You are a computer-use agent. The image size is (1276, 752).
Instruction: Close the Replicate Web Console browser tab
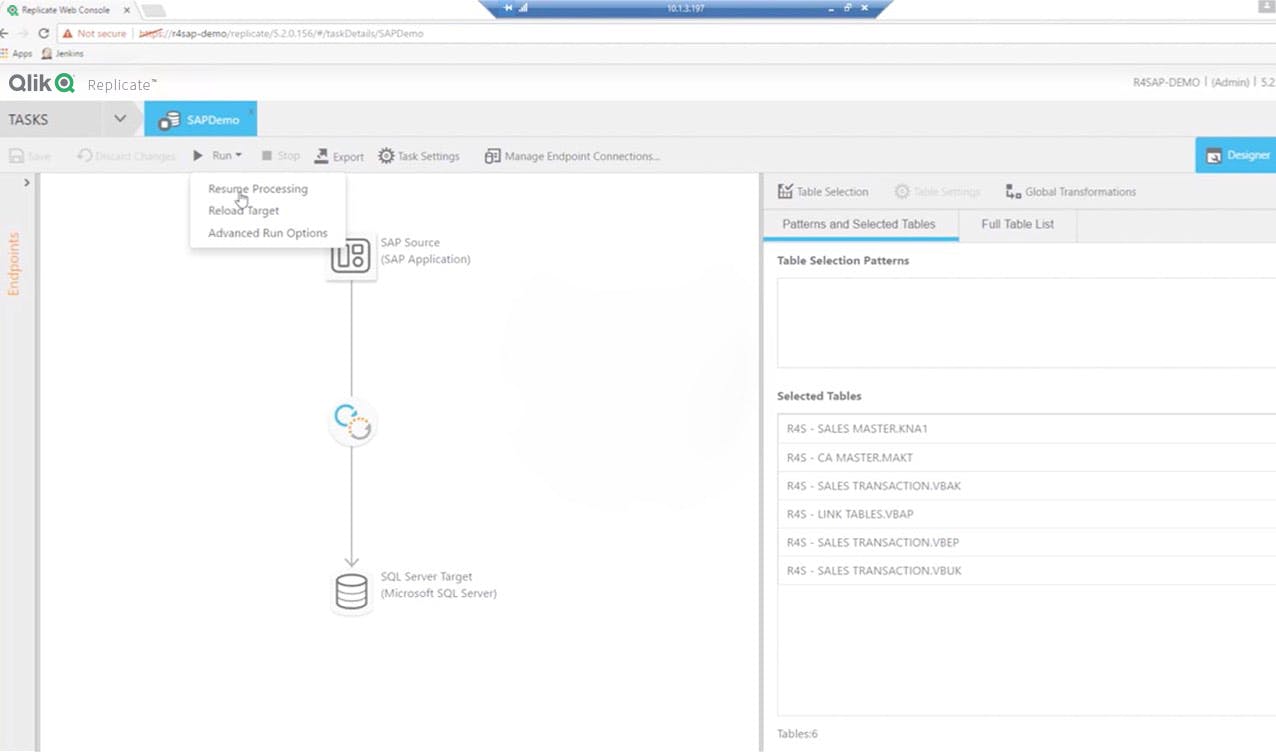127,10
